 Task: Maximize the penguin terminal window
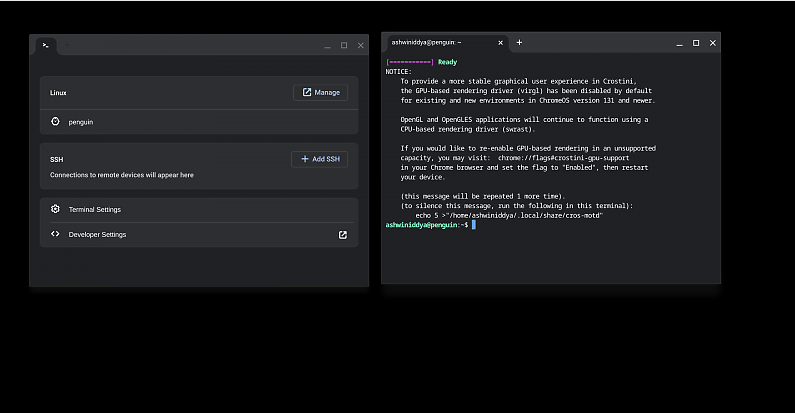696,43
